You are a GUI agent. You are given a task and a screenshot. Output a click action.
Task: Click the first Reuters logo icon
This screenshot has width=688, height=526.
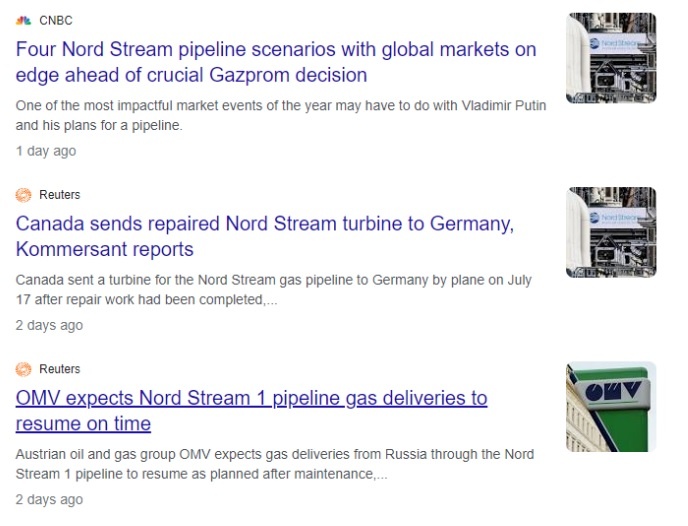click(24, 195)
